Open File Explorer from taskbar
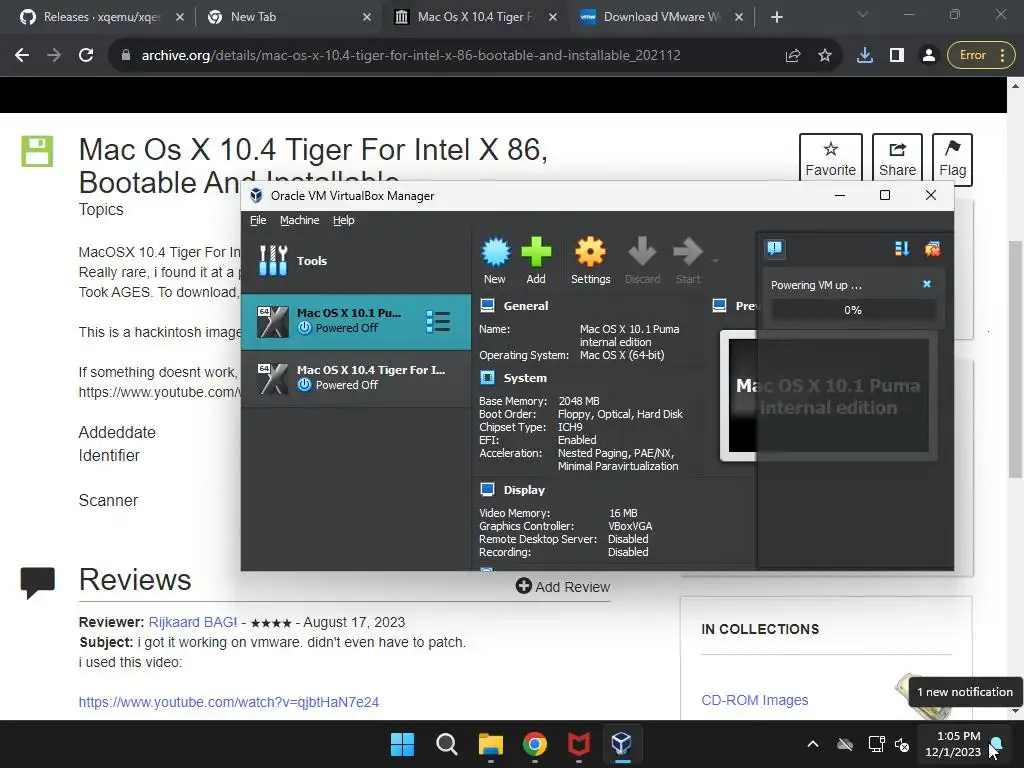 [x=490, y=744]
